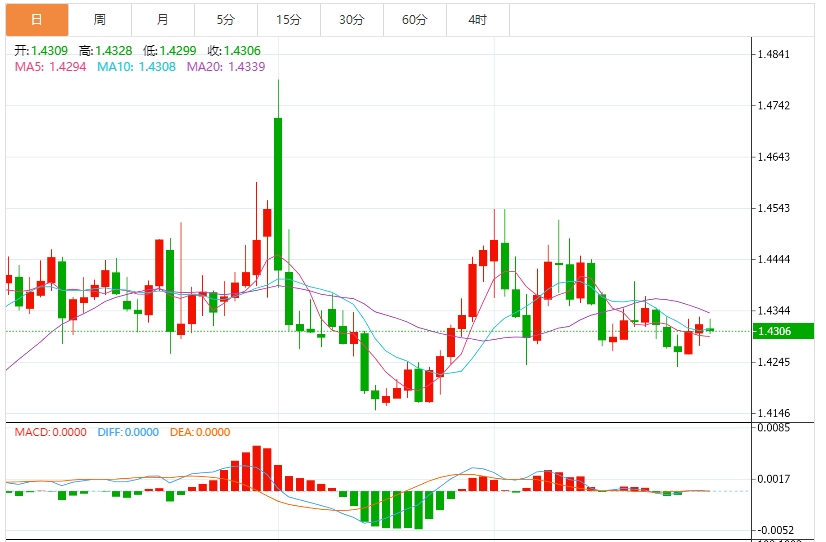The image size is (826, 542).
Task: Switch to the 周 weekly tab
Action: [100, 20]
